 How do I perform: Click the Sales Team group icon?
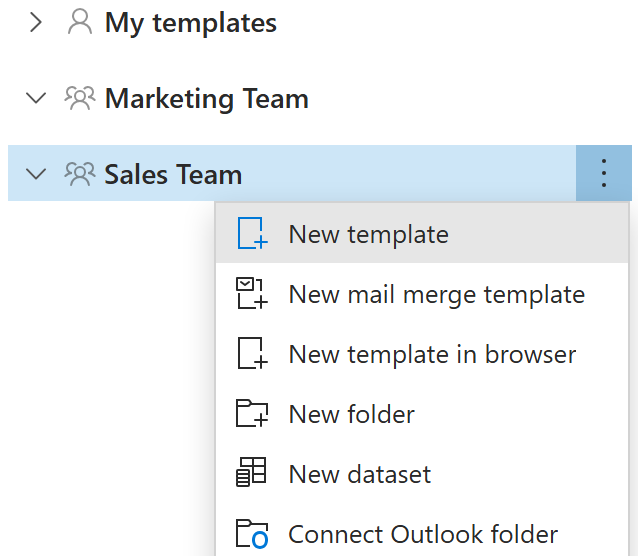coord(79,174)
